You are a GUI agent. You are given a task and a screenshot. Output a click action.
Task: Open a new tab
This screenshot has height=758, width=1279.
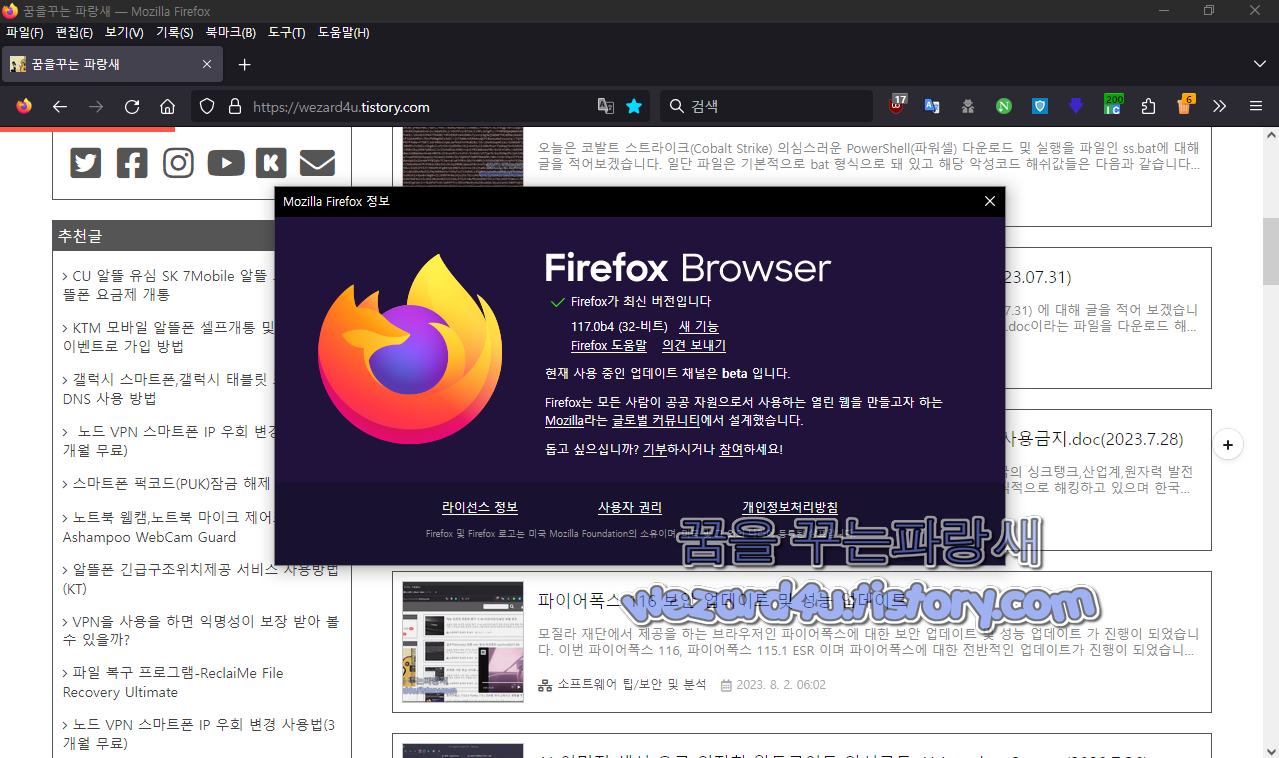click(x=244, y=64)
